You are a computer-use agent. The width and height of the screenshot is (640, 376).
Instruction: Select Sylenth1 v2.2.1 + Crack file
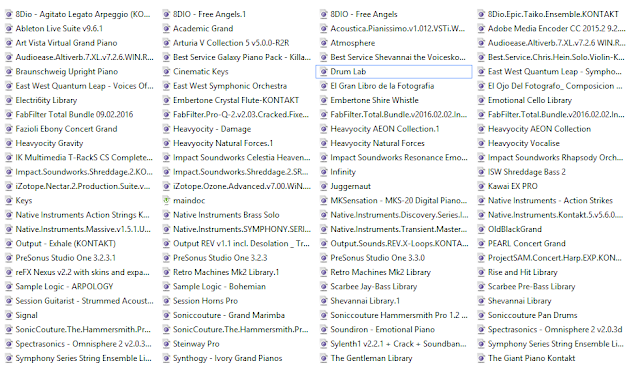tap(398, 344)
